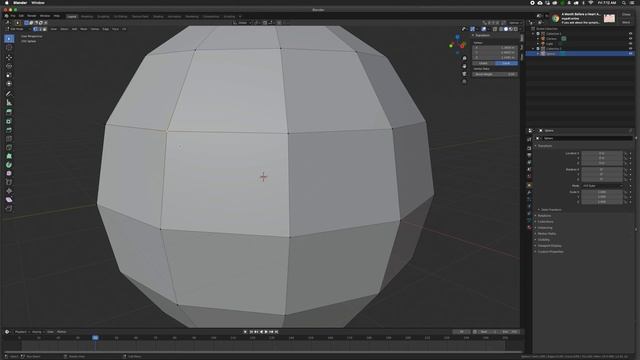Toggle camera view gizmo icon
Screen dimensions: 640x360
464,74
